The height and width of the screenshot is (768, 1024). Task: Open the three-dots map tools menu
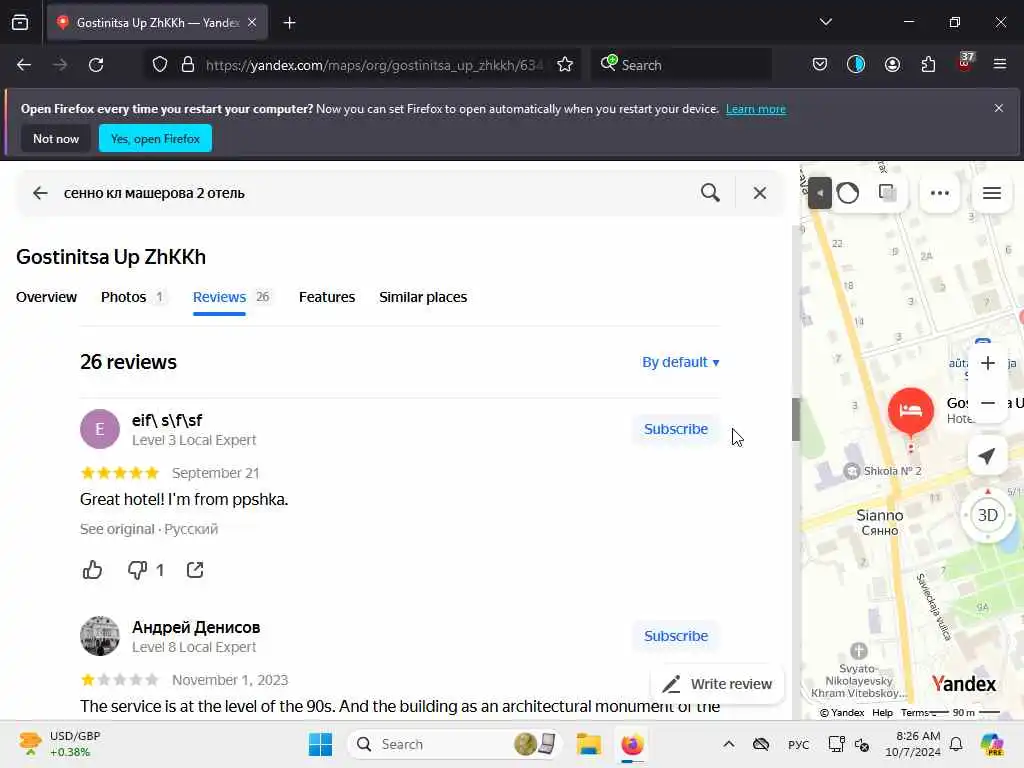tap(939, 193)
